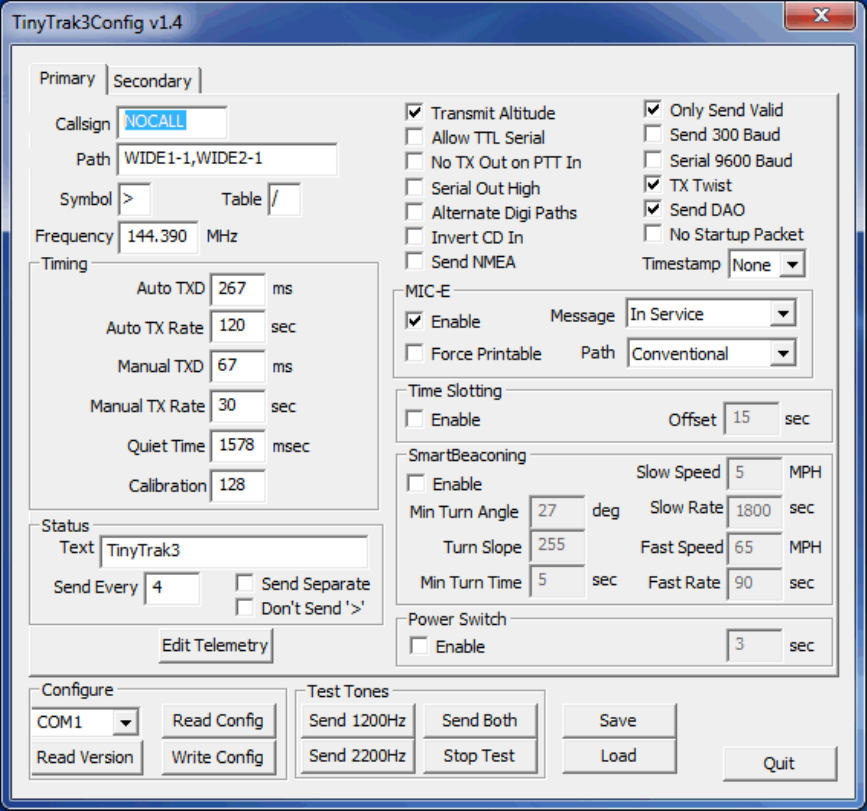Click Stop Test to end tones
The height and width of the screenshot is (811, 867).
[x=480, y=757]
